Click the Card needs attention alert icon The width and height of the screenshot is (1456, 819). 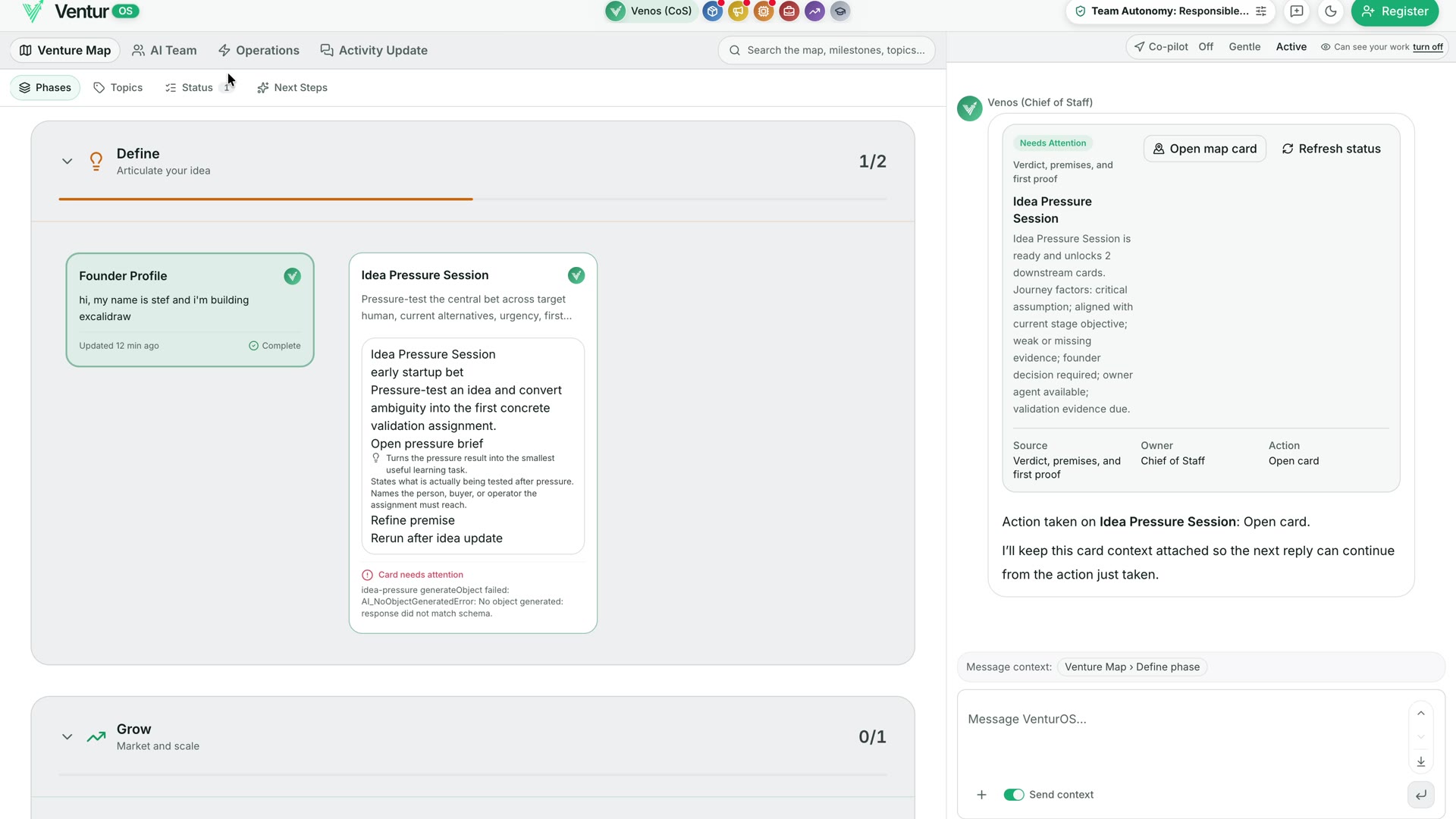click(x=368, y=575)
